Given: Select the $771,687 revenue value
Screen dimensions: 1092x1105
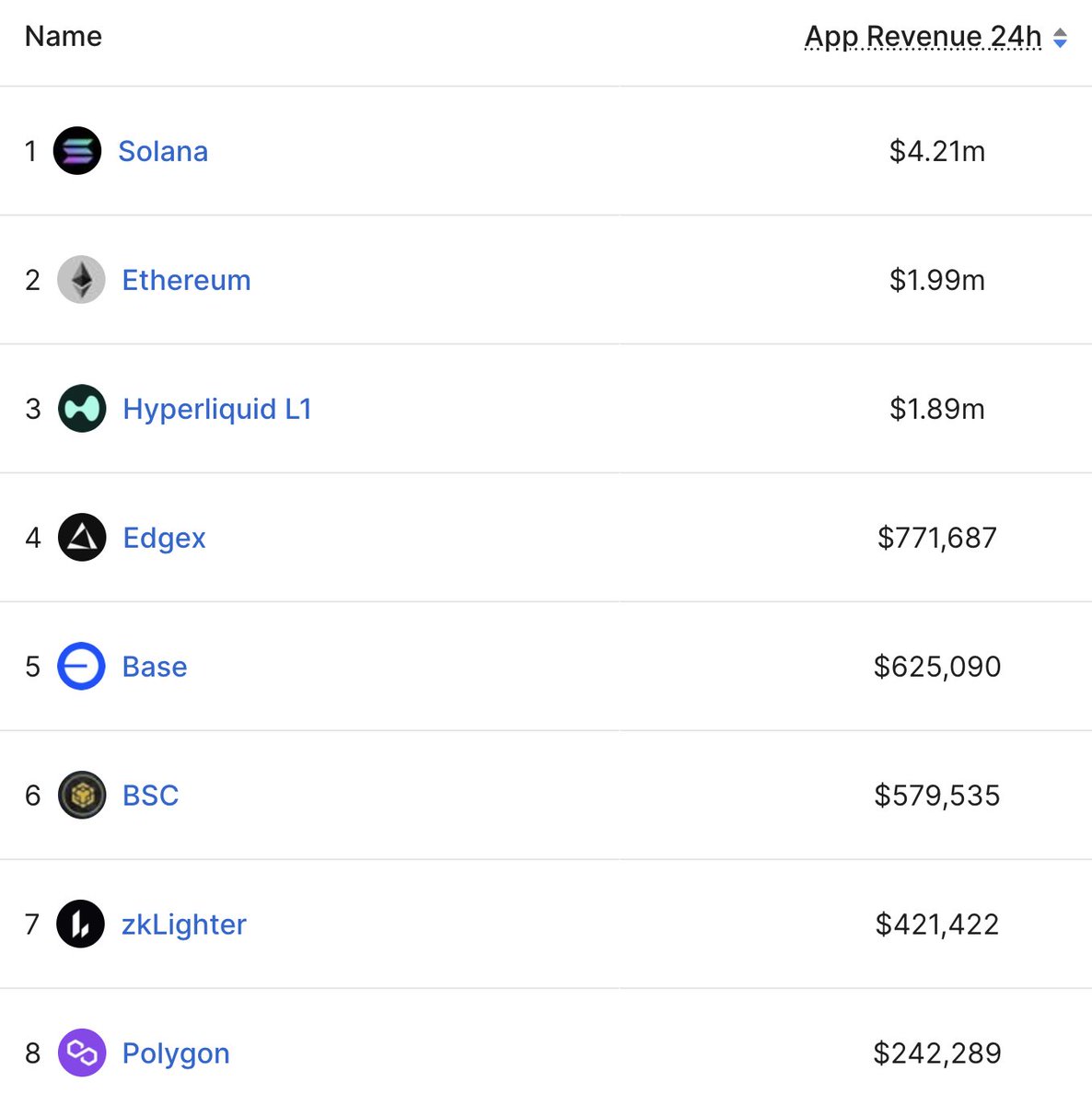Looking at the screenshot, I should [937, 538].
